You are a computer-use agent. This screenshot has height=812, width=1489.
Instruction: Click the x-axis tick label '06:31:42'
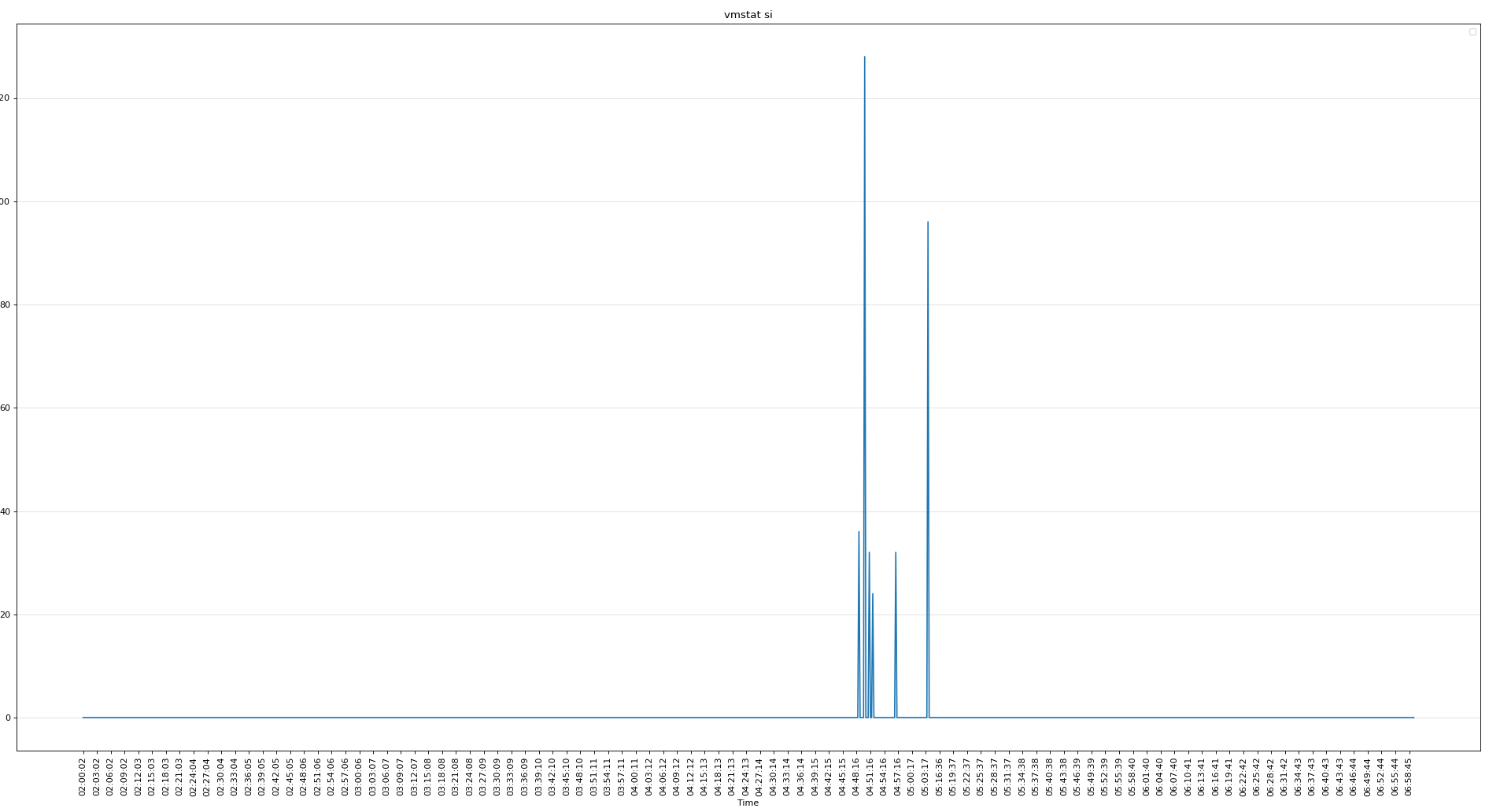(1284, 777)
